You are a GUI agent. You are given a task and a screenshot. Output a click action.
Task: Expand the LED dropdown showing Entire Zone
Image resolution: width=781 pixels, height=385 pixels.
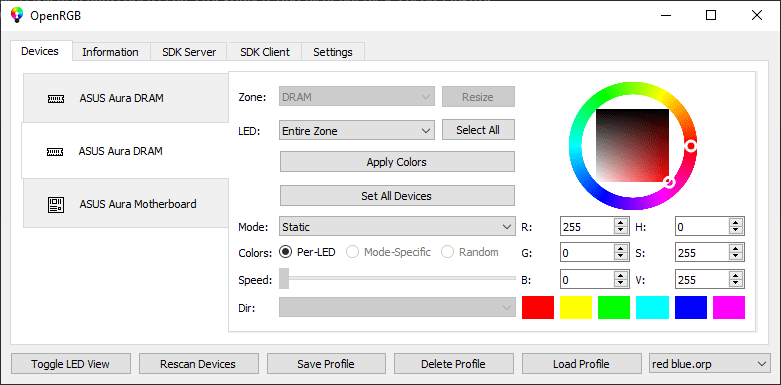point(357,131)
